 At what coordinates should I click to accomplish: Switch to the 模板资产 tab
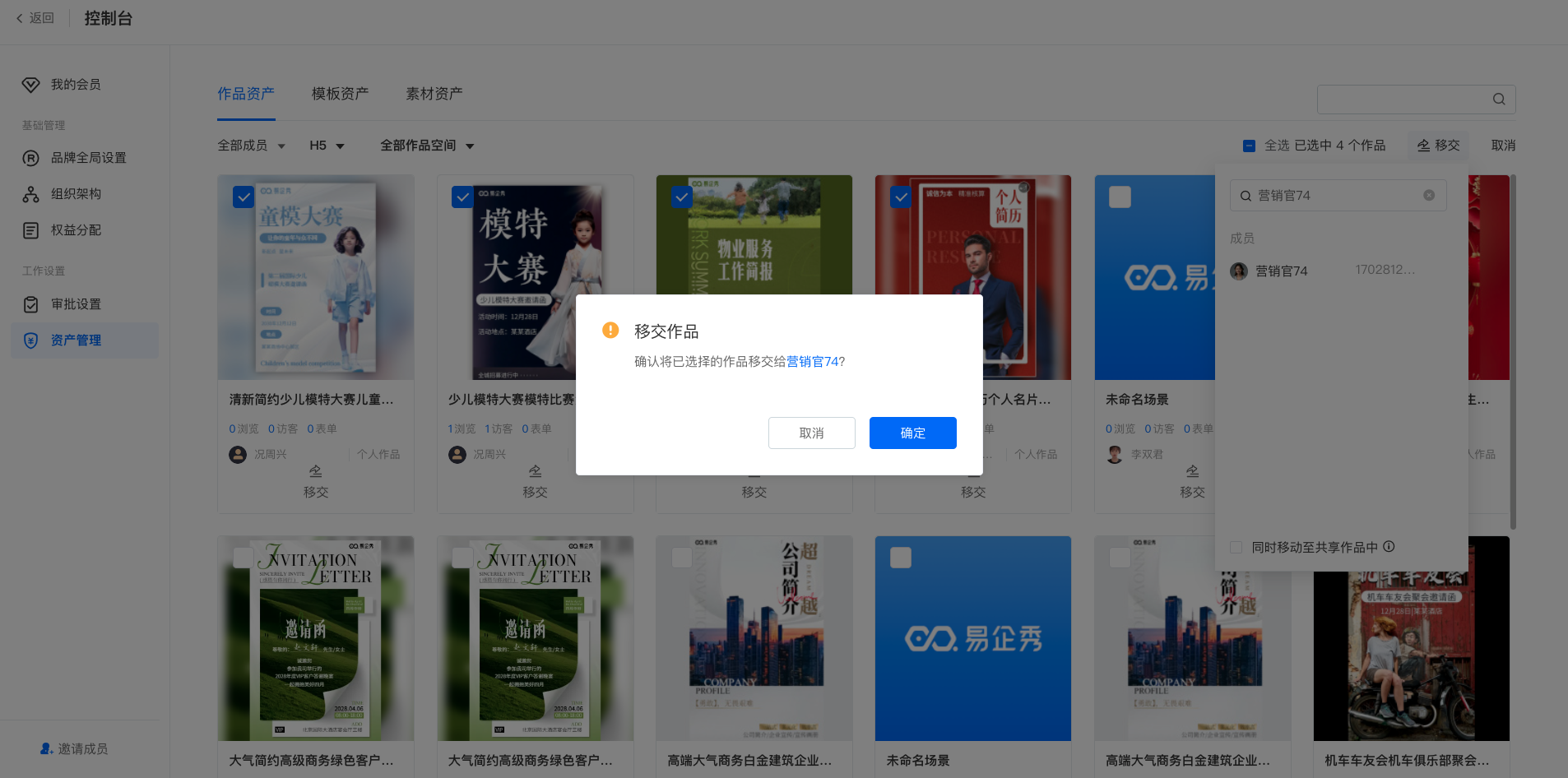tap(340, 94)
